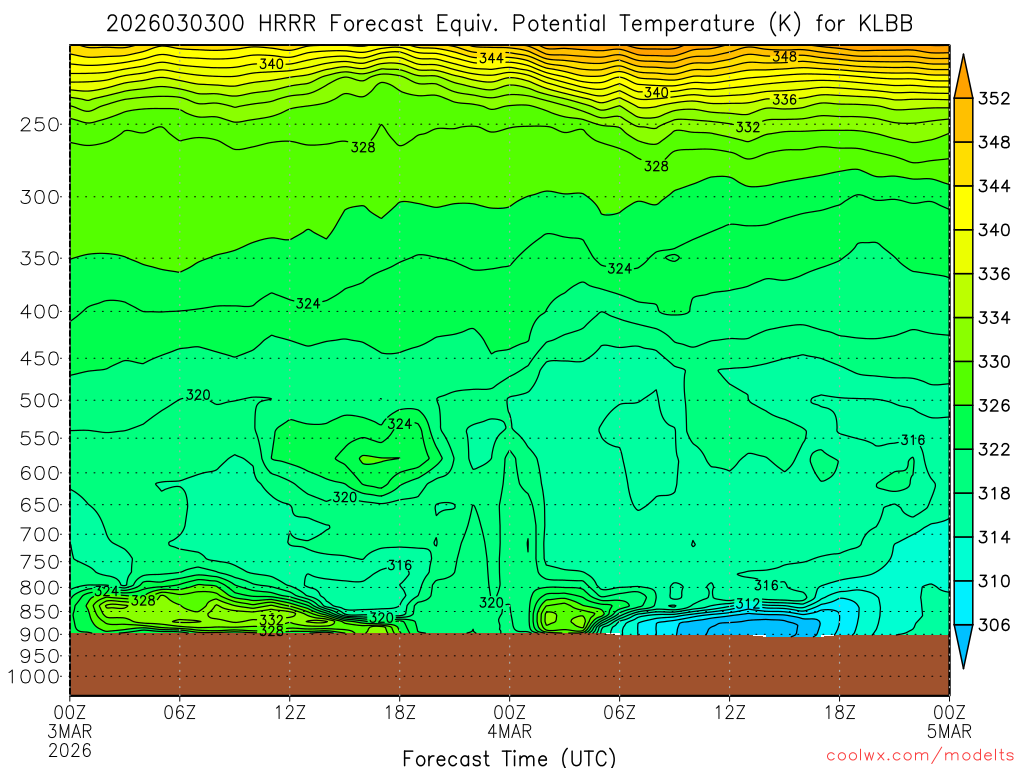Click the brown below-ground terrain area

[x=509, y=664]
